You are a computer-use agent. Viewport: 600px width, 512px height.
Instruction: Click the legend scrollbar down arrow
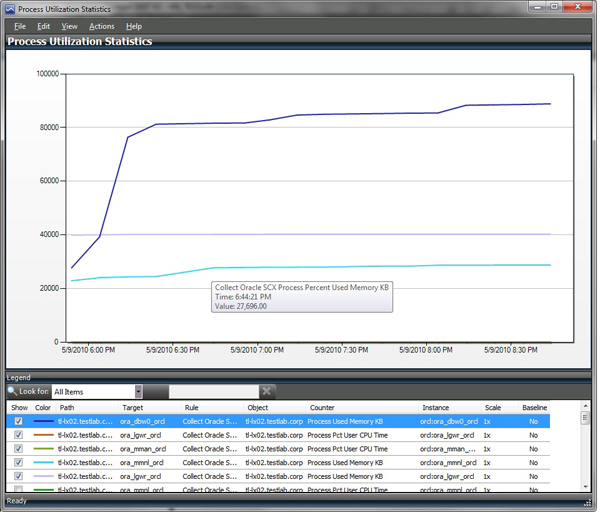[586, 489]
